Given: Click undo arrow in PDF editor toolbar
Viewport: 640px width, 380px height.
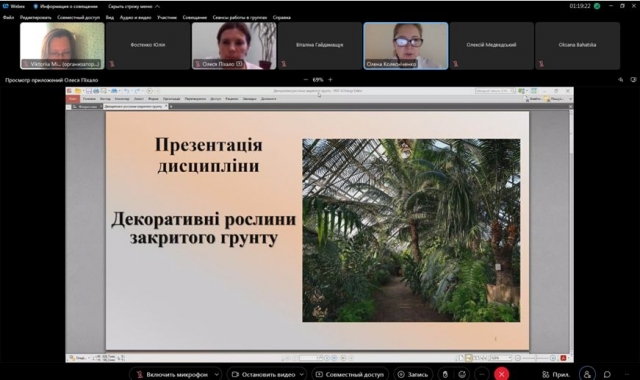Looking at the screenshot, I should tap(127, 91).
